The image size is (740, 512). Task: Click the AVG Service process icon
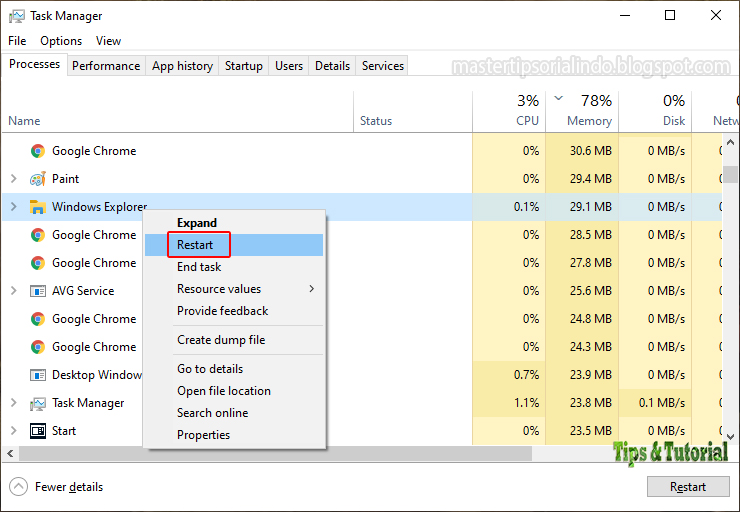pyautogui.click(x=38, y=291)
